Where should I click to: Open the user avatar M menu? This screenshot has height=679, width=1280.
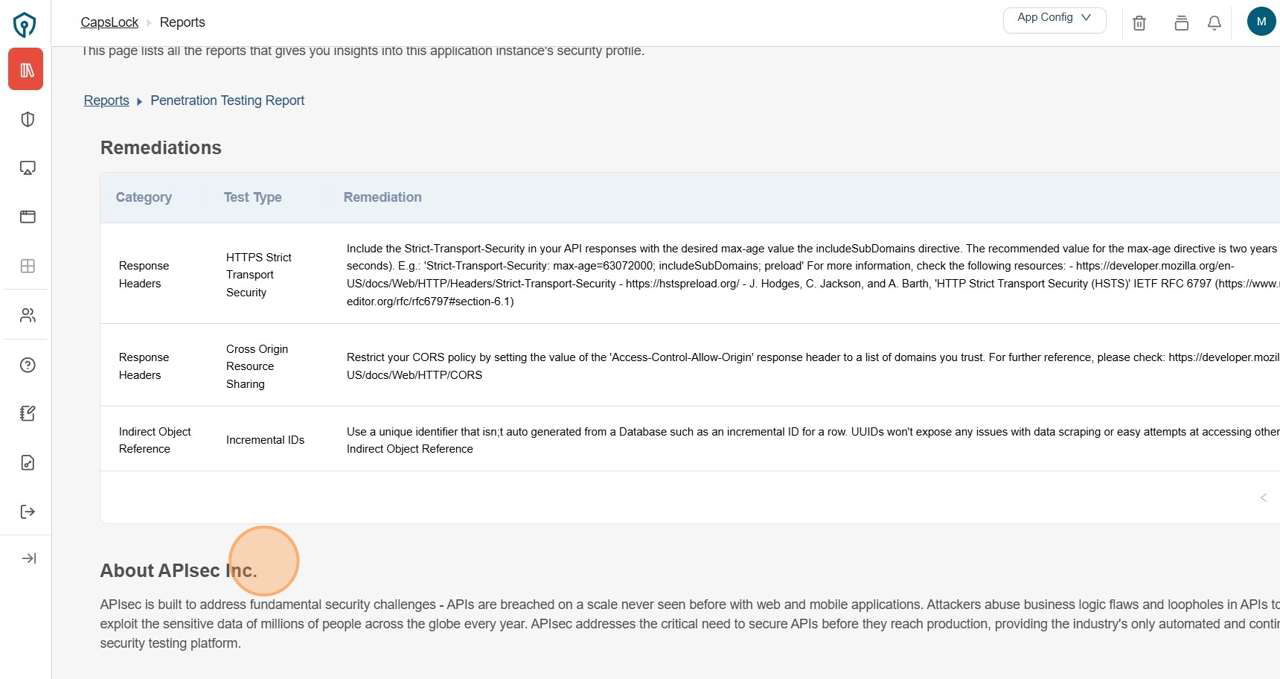pos(1261,21)
